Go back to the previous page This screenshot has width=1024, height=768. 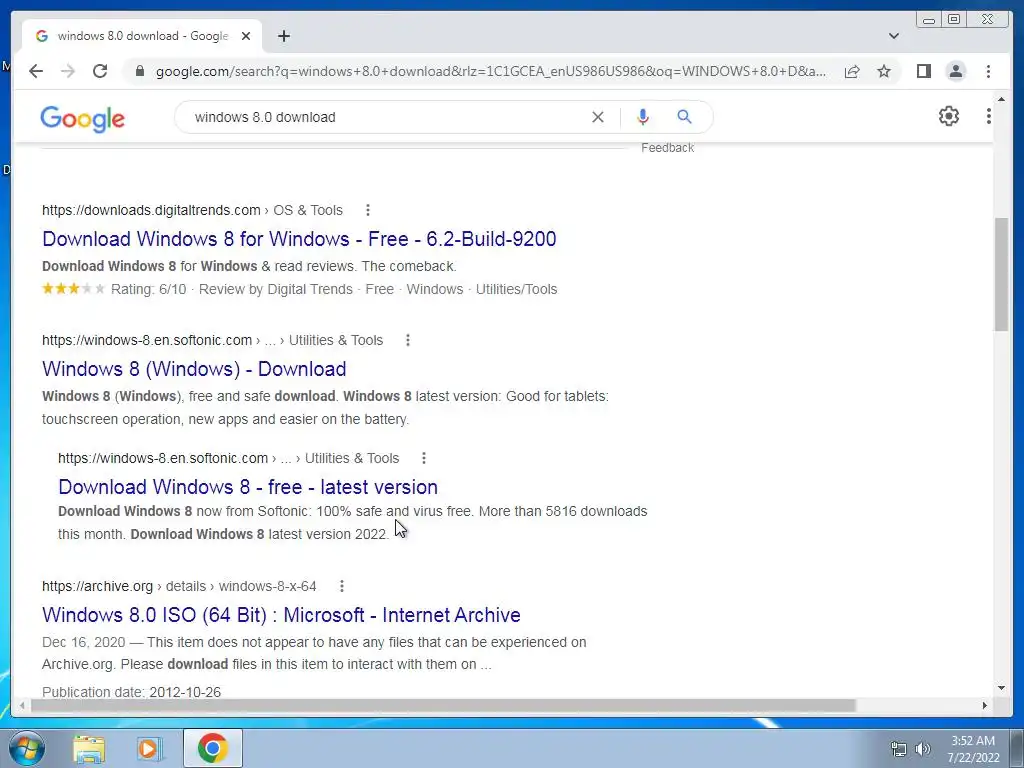(36, 71)
